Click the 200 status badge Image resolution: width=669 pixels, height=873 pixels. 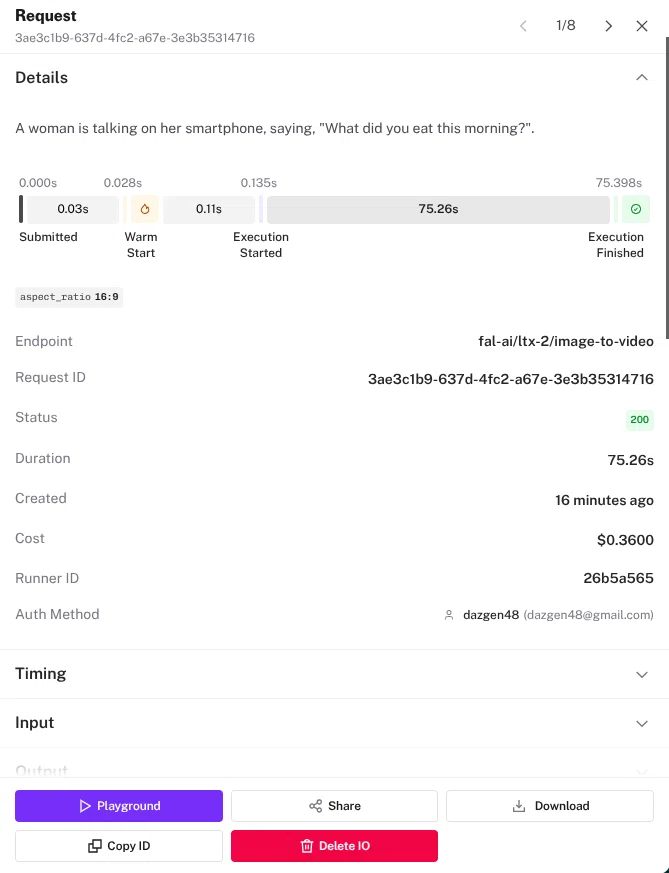pyautogui.click(x=640, y=420)
